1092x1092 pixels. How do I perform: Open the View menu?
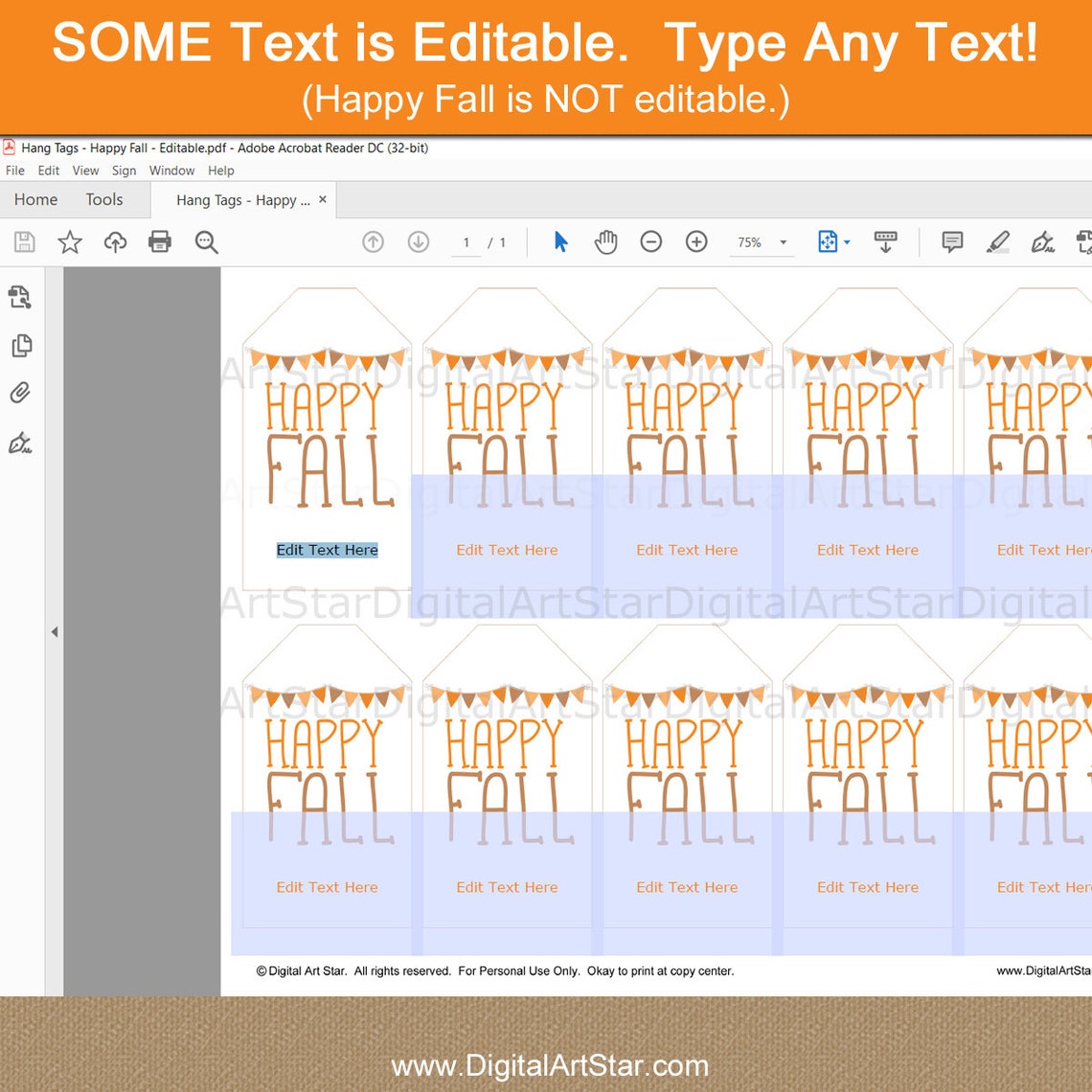coord(85,171)
